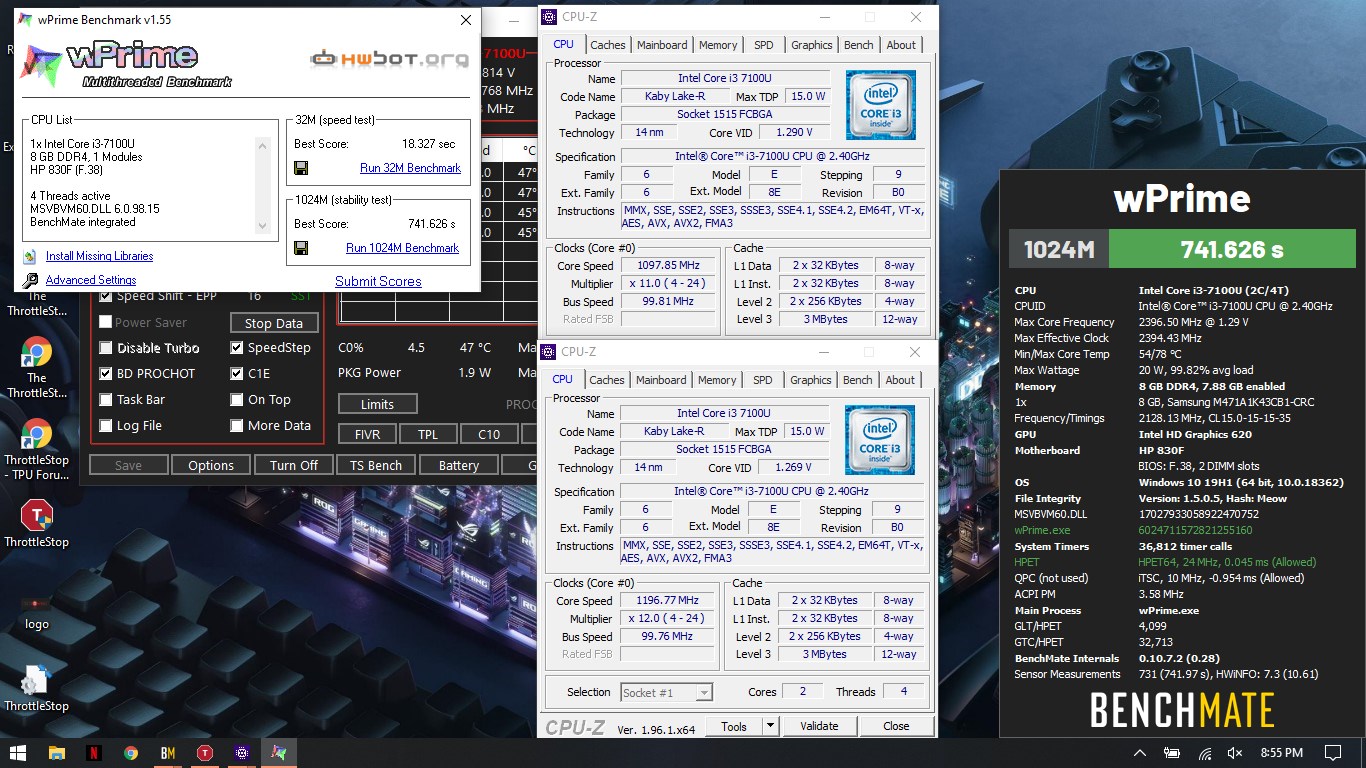1366x768 pixels.
Task: Open the About tab in lower CPU-Z
Action: point(900,380)
